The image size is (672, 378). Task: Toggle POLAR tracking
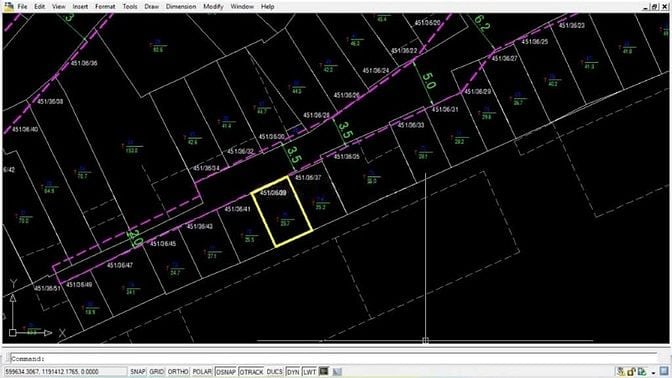(x=202, y=372)
